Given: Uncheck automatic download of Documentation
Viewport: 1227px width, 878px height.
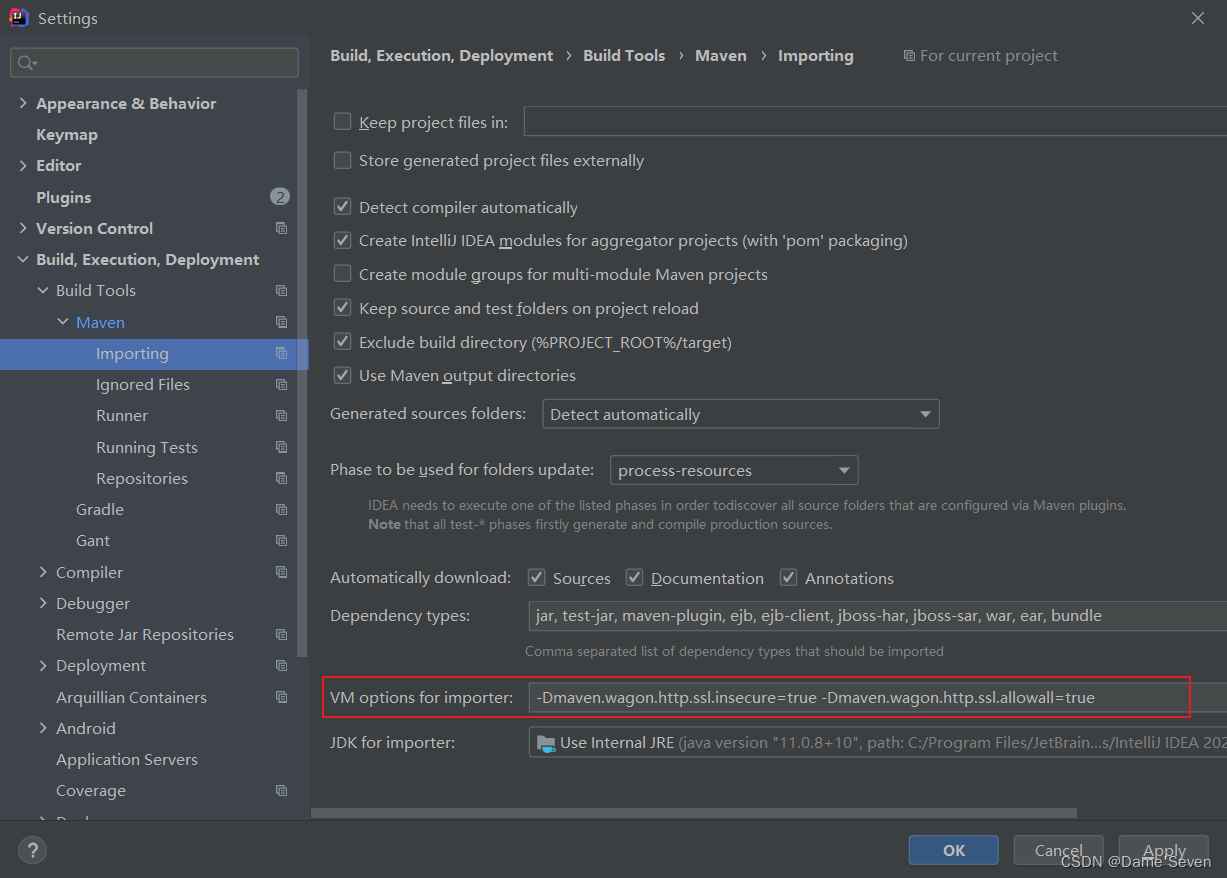Looking at the screenshot, I should [634, 577].
